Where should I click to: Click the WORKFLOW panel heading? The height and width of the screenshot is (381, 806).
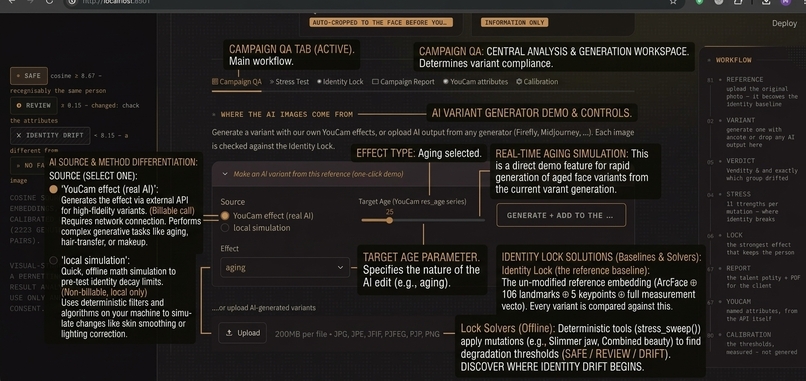(734, 60)
